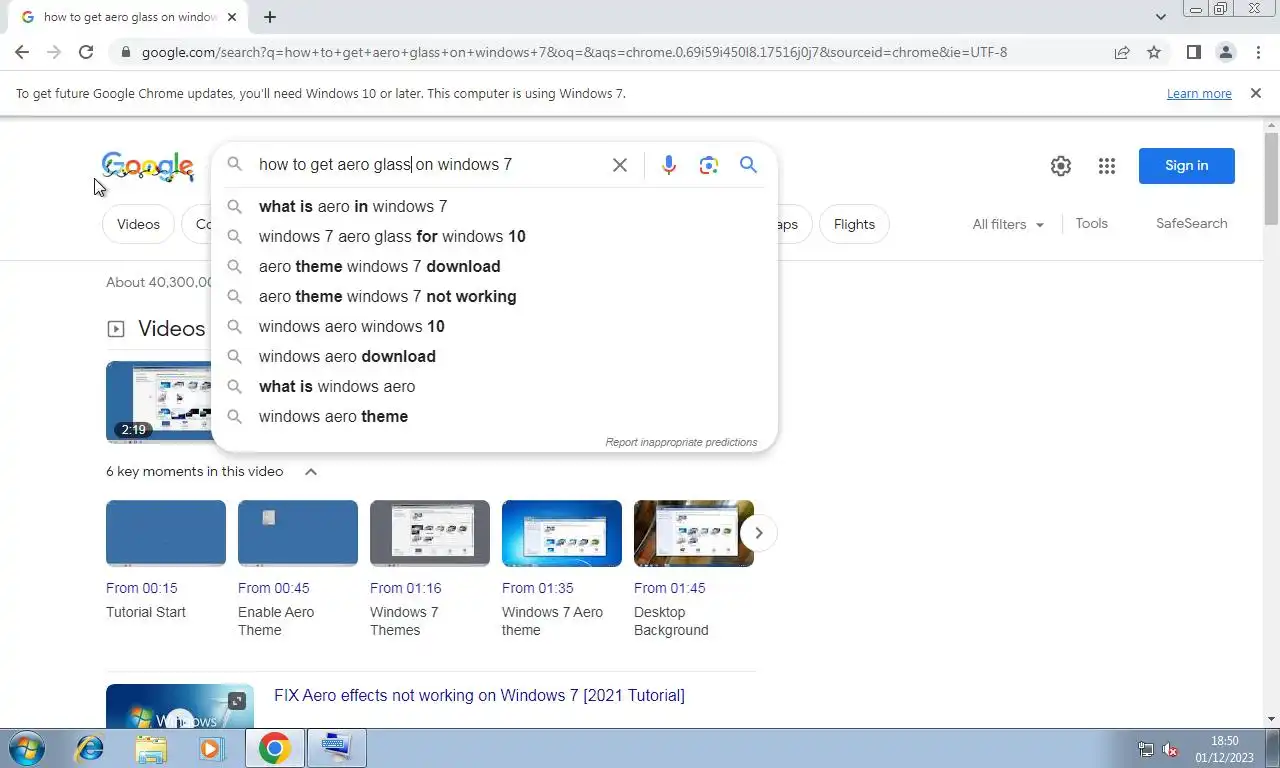Show next key moments with arrow
Image resolution: width=1280 pixels, height=768 pixels.
point(758,533)
